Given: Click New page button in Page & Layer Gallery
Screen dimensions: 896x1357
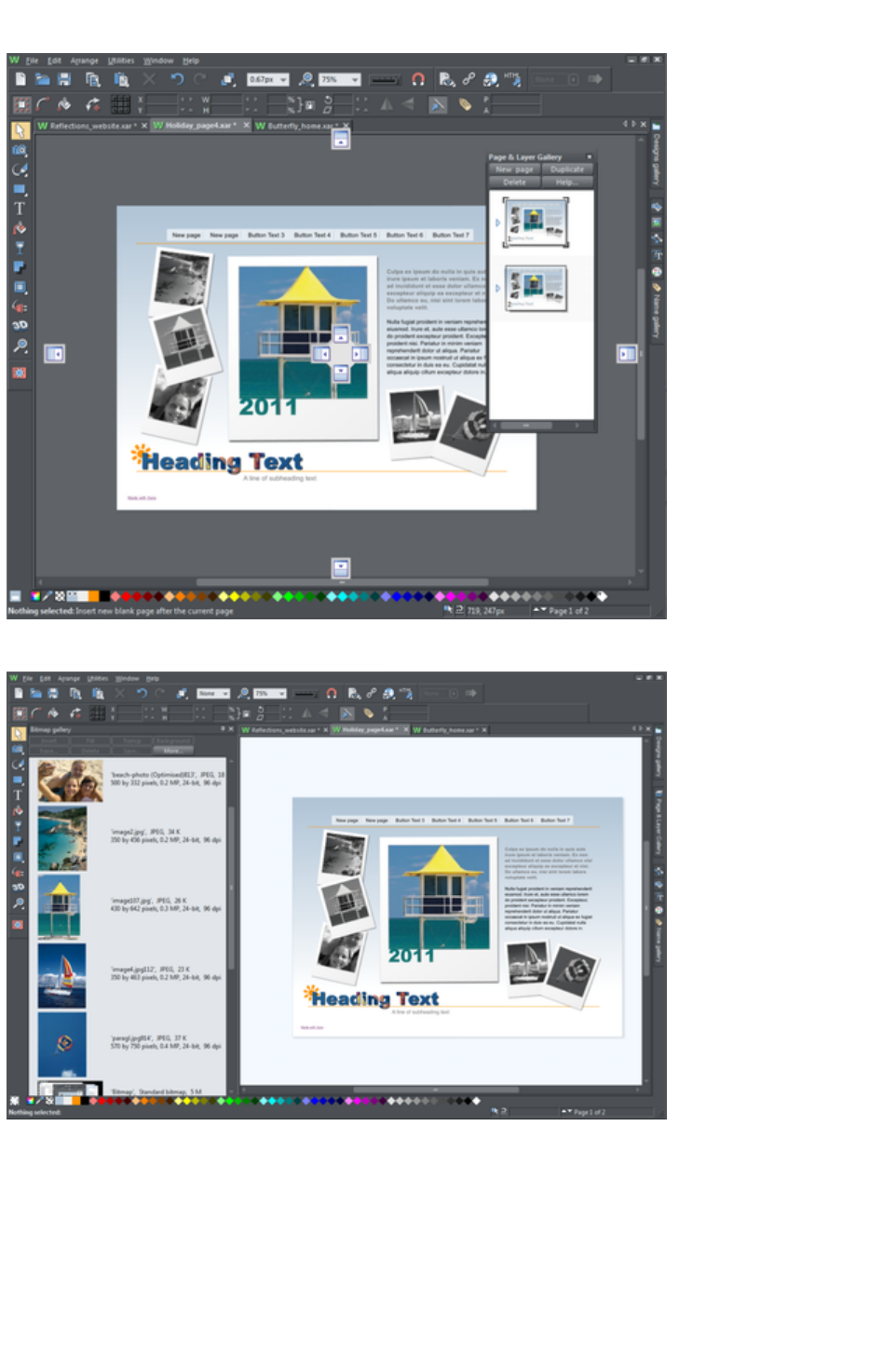Looking at the screenshot, I should 514,170.
